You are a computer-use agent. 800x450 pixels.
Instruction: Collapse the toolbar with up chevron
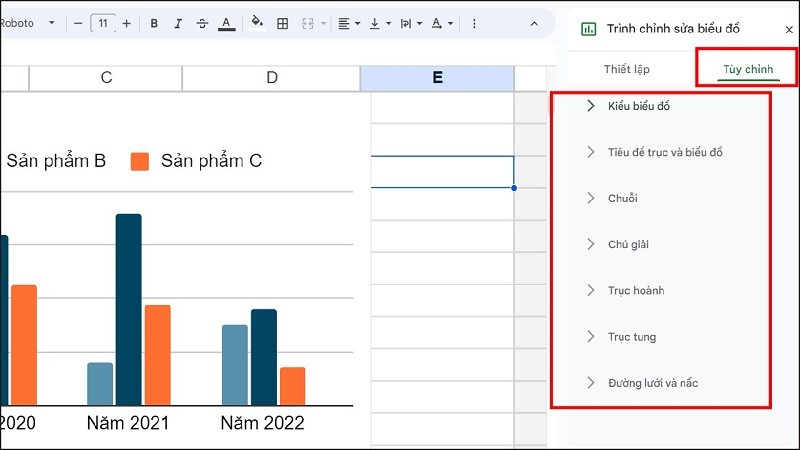click(534, 23)
